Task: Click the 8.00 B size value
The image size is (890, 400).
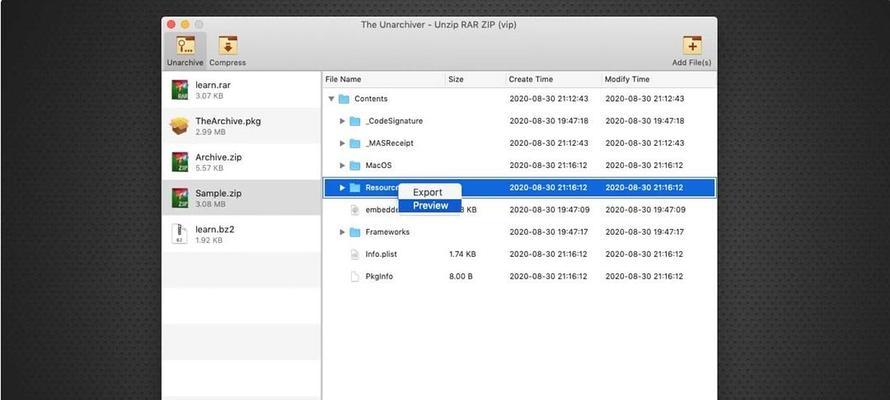Action: [461, 276]
